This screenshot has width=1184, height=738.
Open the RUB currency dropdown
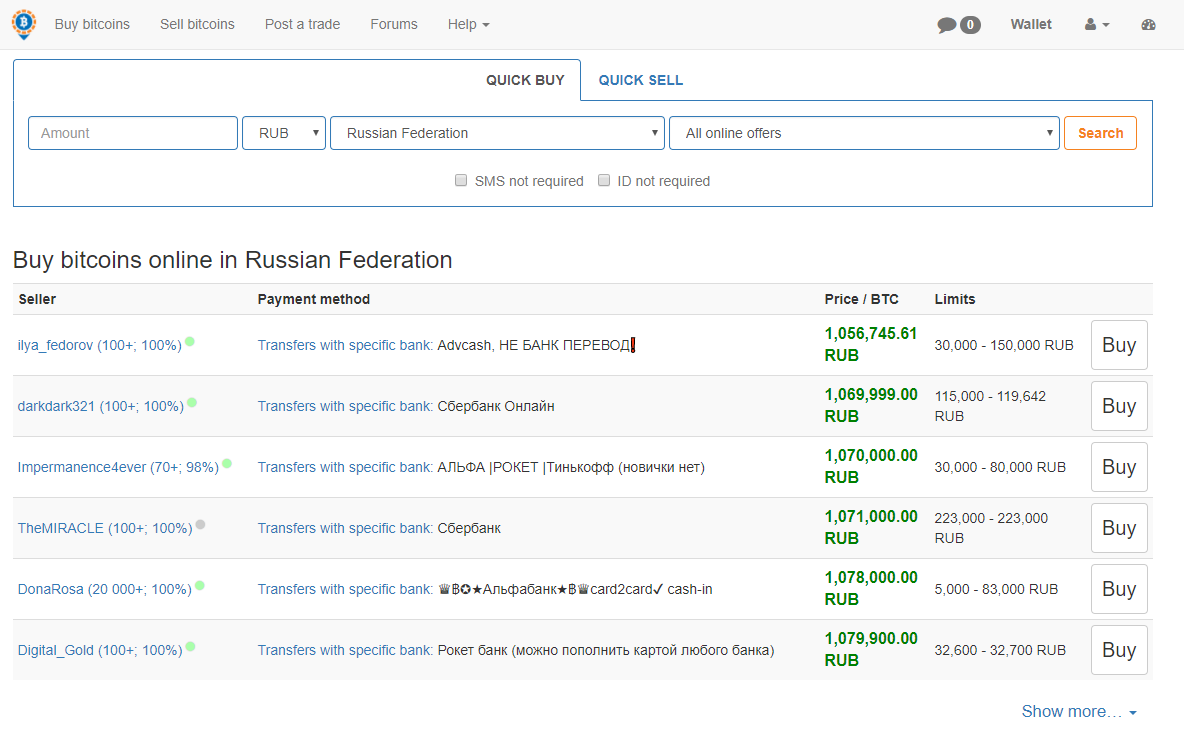point(284,133)
